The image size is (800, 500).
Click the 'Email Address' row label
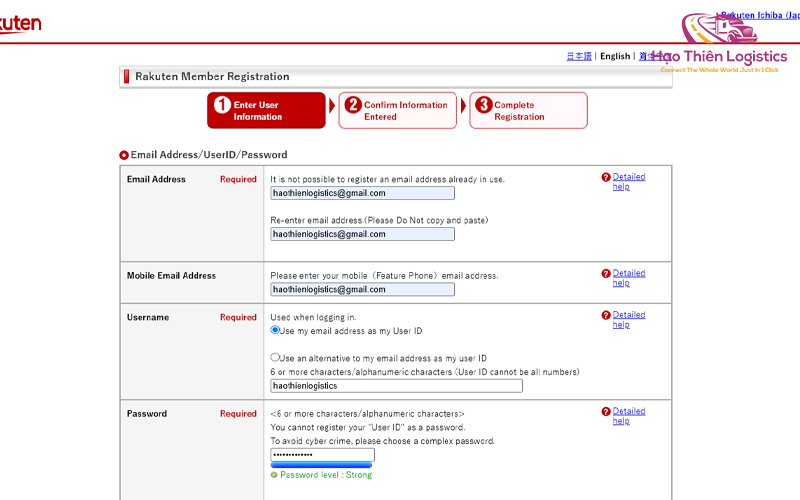[156, 179]
